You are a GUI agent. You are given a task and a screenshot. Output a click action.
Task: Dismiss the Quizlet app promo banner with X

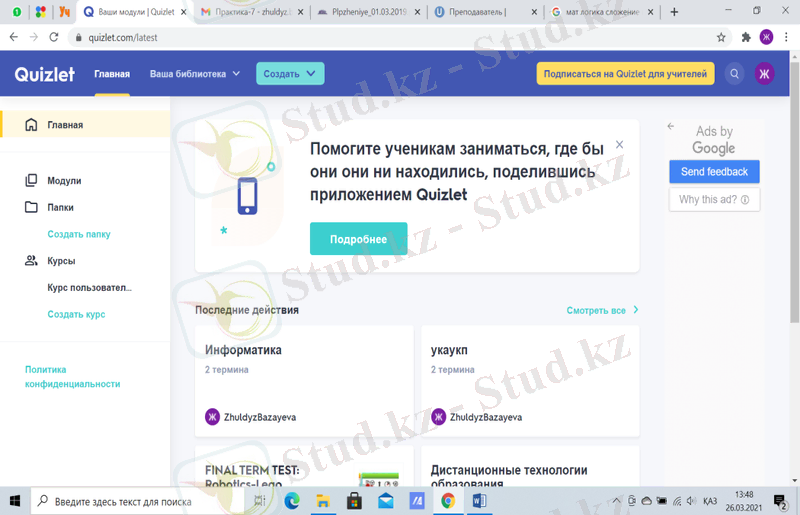(619, 144)
